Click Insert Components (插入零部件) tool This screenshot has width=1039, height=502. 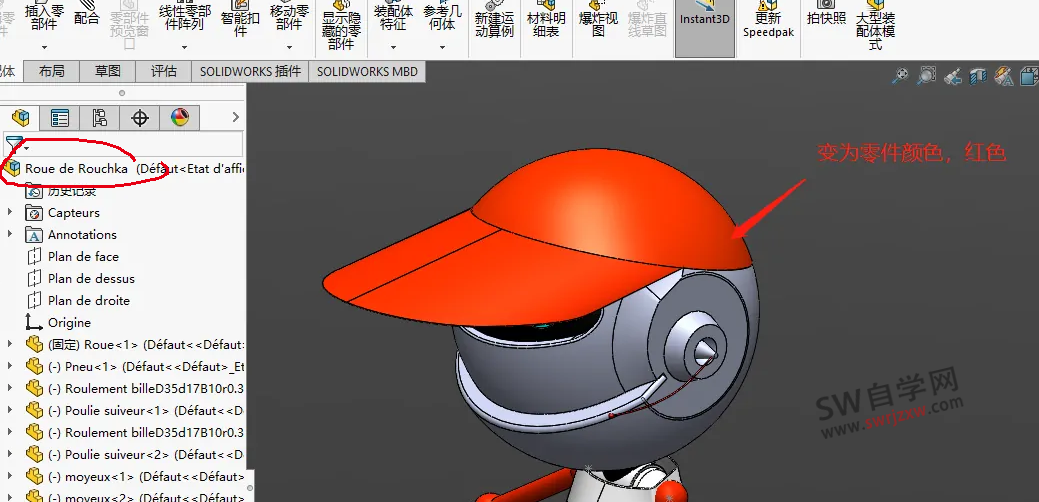pyautogui.click(x=44, y=16)
